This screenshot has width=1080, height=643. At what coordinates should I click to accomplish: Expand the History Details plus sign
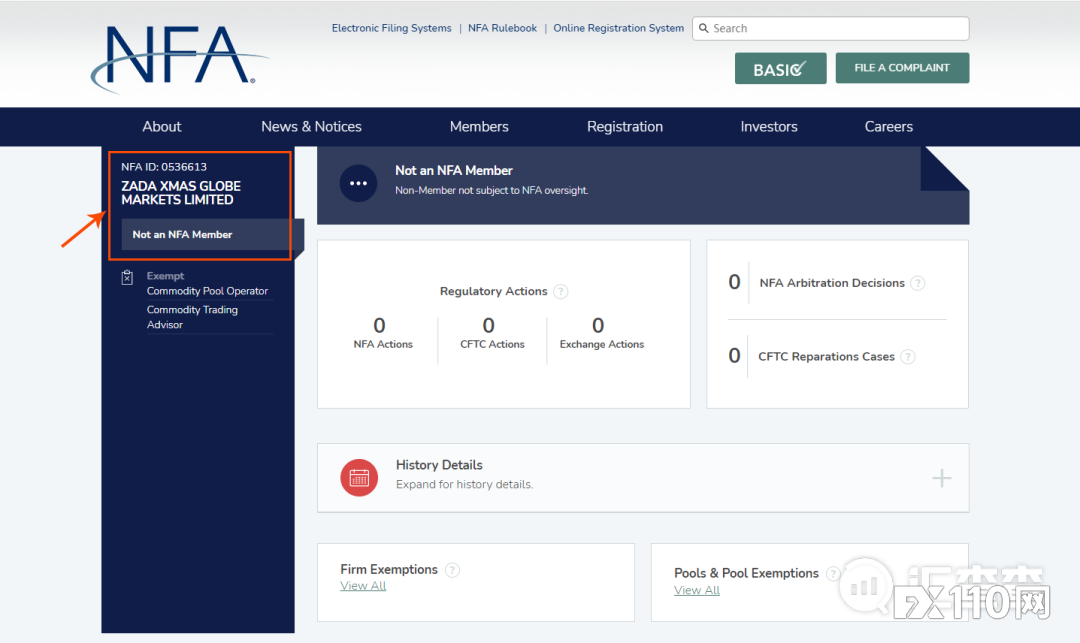click(x=941, y=478)
